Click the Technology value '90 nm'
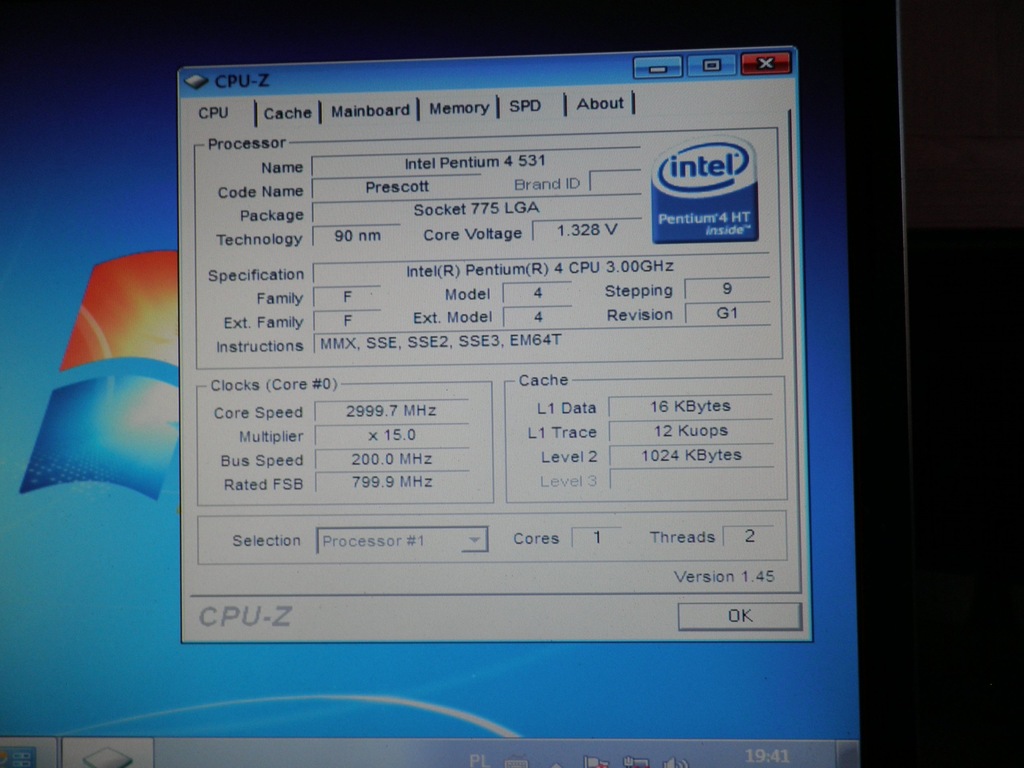The width and height of the screenshot is (1024, 768). (357, 236)
